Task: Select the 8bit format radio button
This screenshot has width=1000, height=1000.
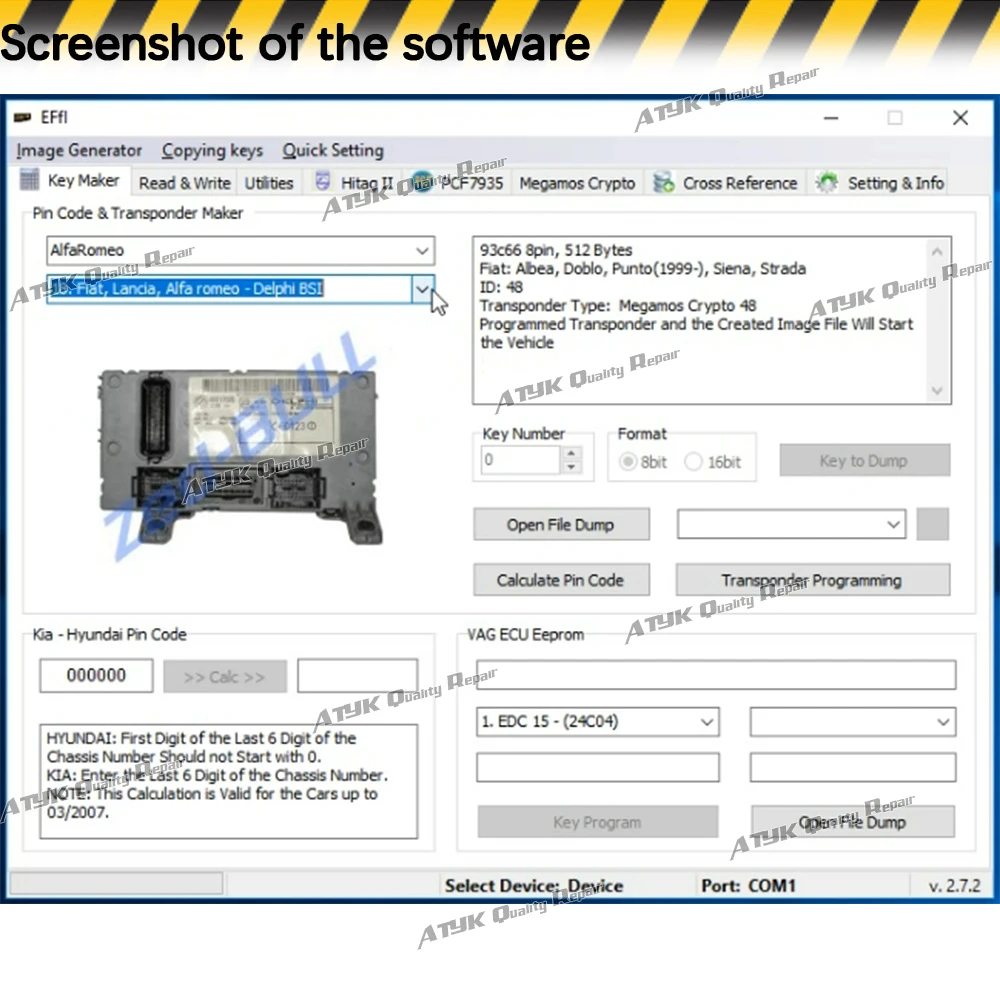Action: (628, 461)
